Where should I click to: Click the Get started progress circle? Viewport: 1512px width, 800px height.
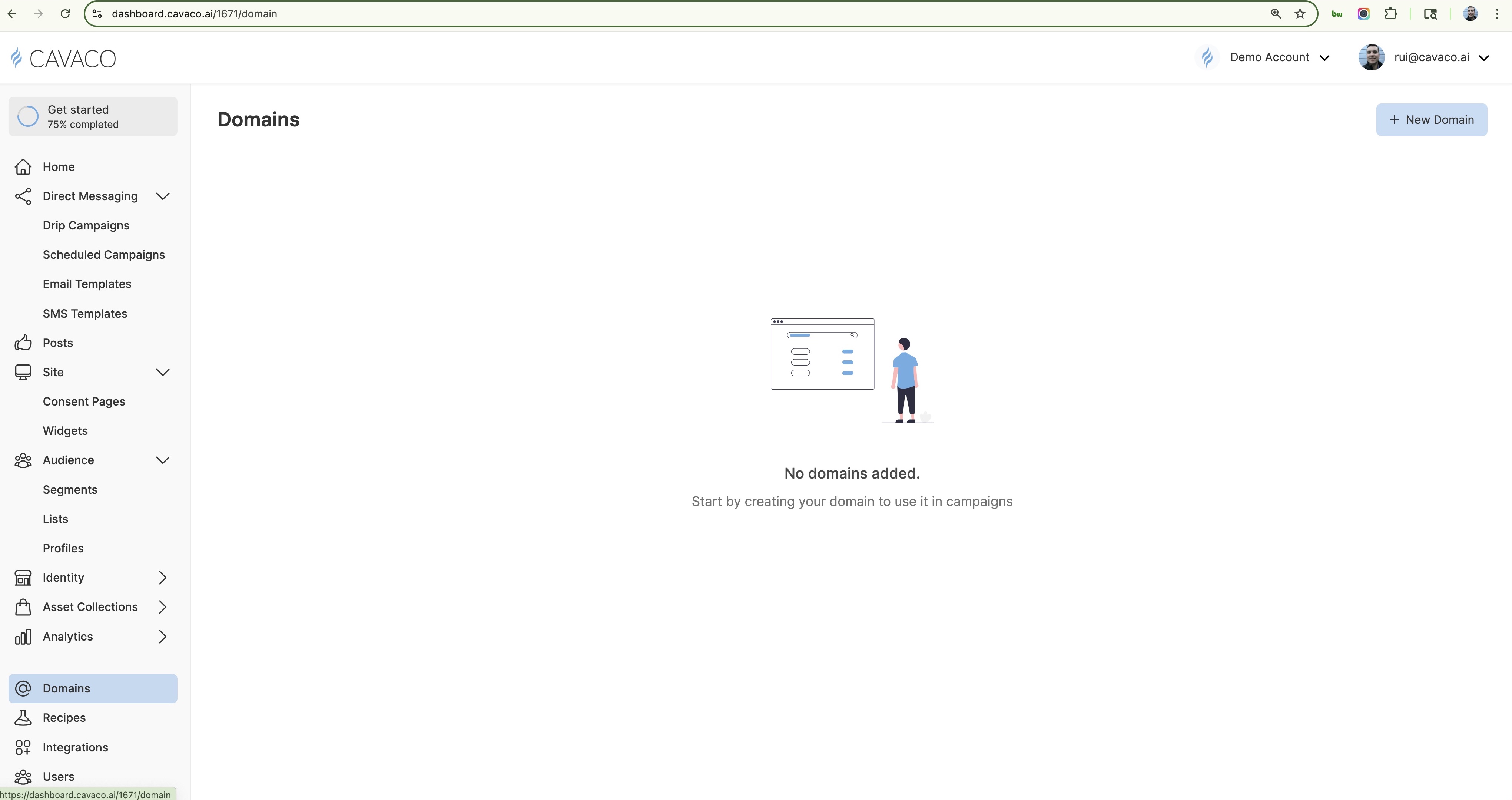click(x=27, y=116)
